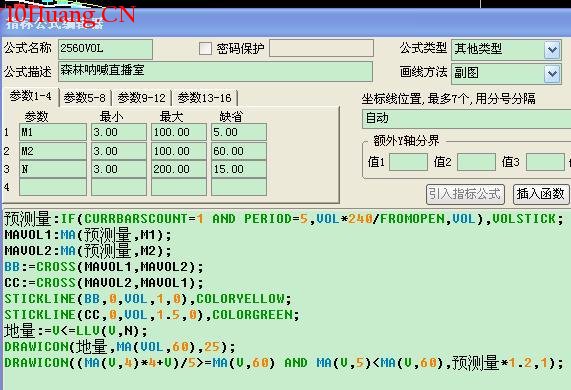This screenshot has height=390, width=571.
Task: Click the code line MAVOL1:MA(预测量,M1);
Action: click(88, 235)
